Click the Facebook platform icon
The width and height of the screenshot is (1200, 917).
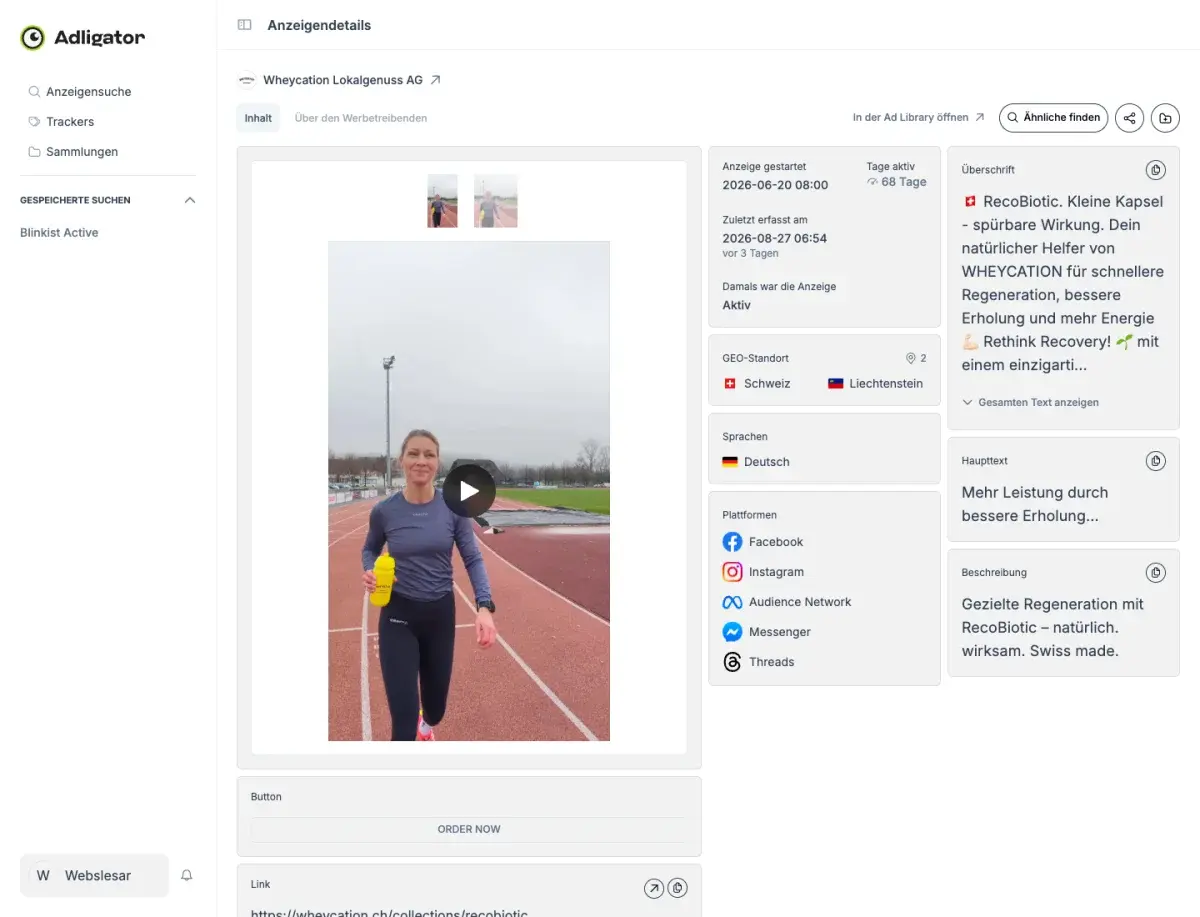732,542
